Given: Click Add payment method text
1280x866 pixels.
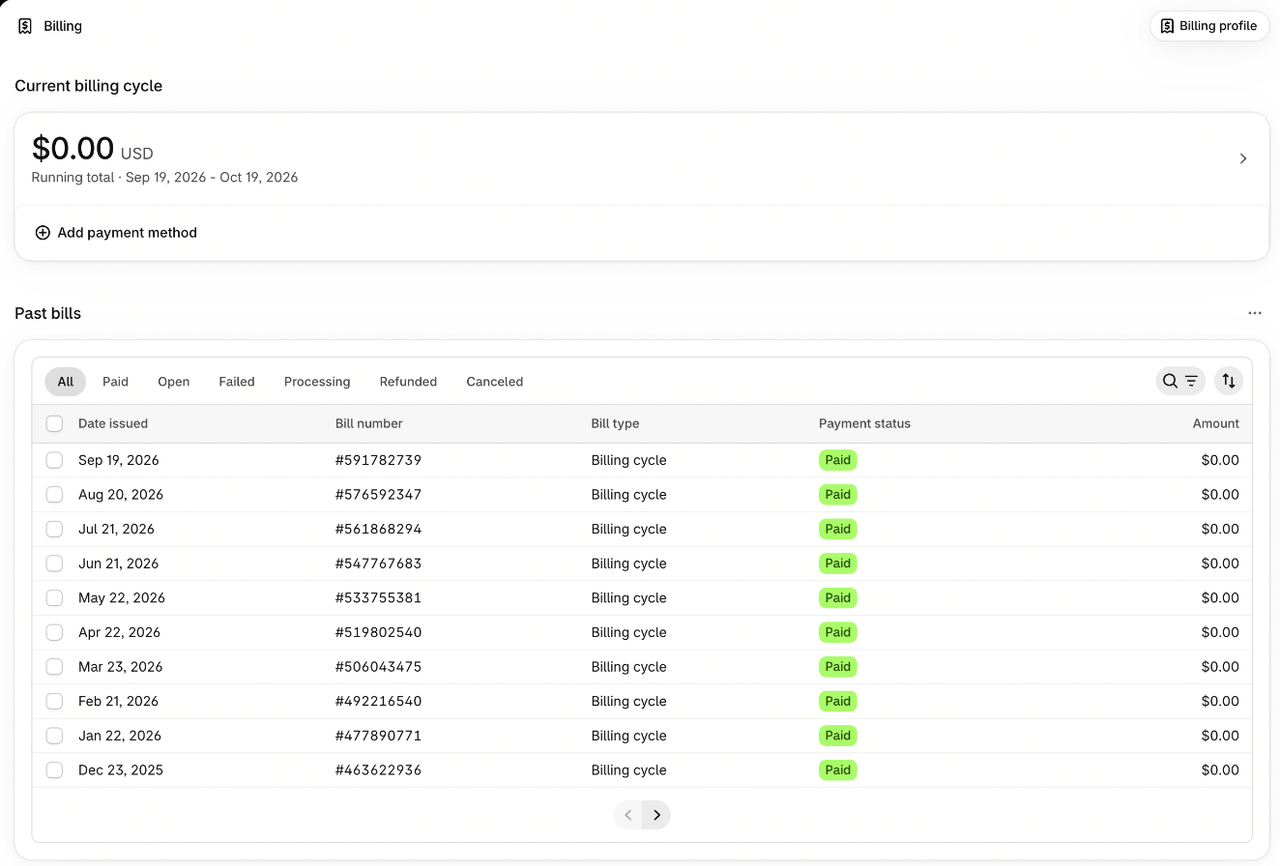Looking at the screenshot, I should click(127, 233).
